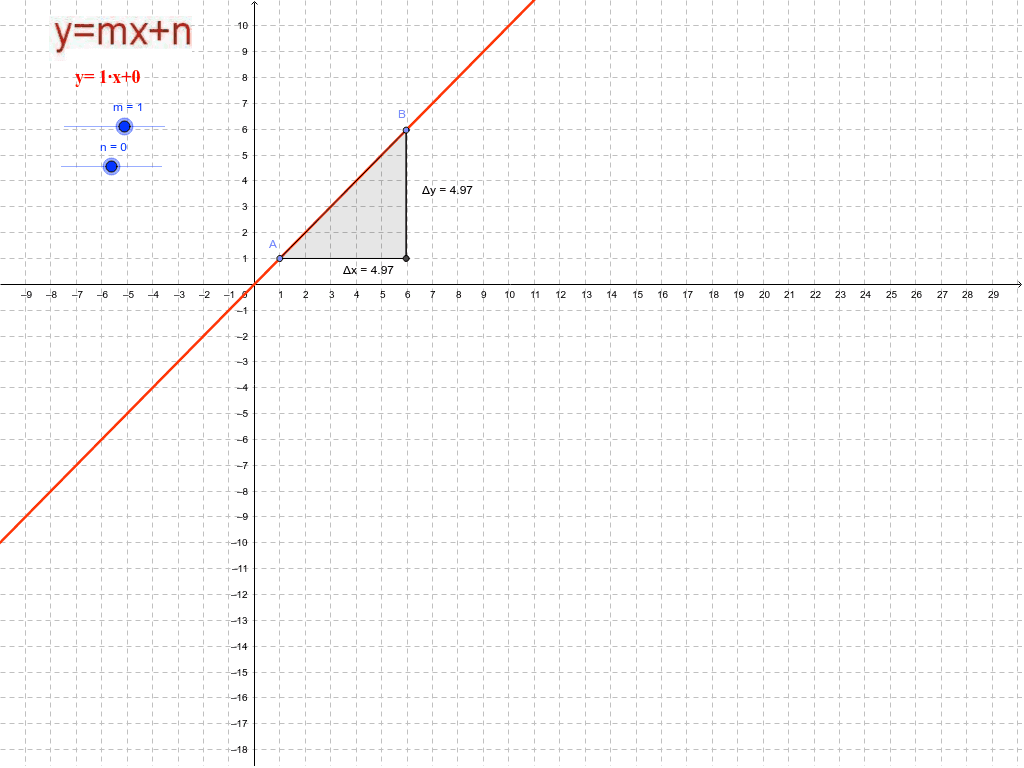Click the y-axis tick label -10
The width and height of the screenshot is (1024, 768).
pyautogui.click(x=240, y=543)
